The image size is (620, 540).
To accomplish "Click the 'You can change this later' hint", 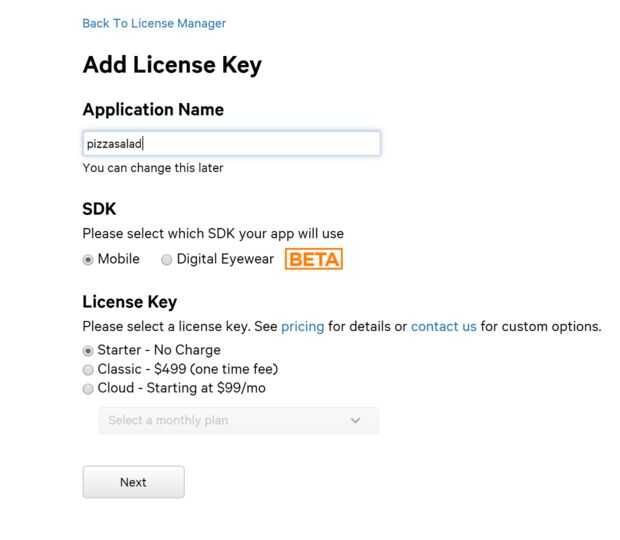I will tap(153, 168).
